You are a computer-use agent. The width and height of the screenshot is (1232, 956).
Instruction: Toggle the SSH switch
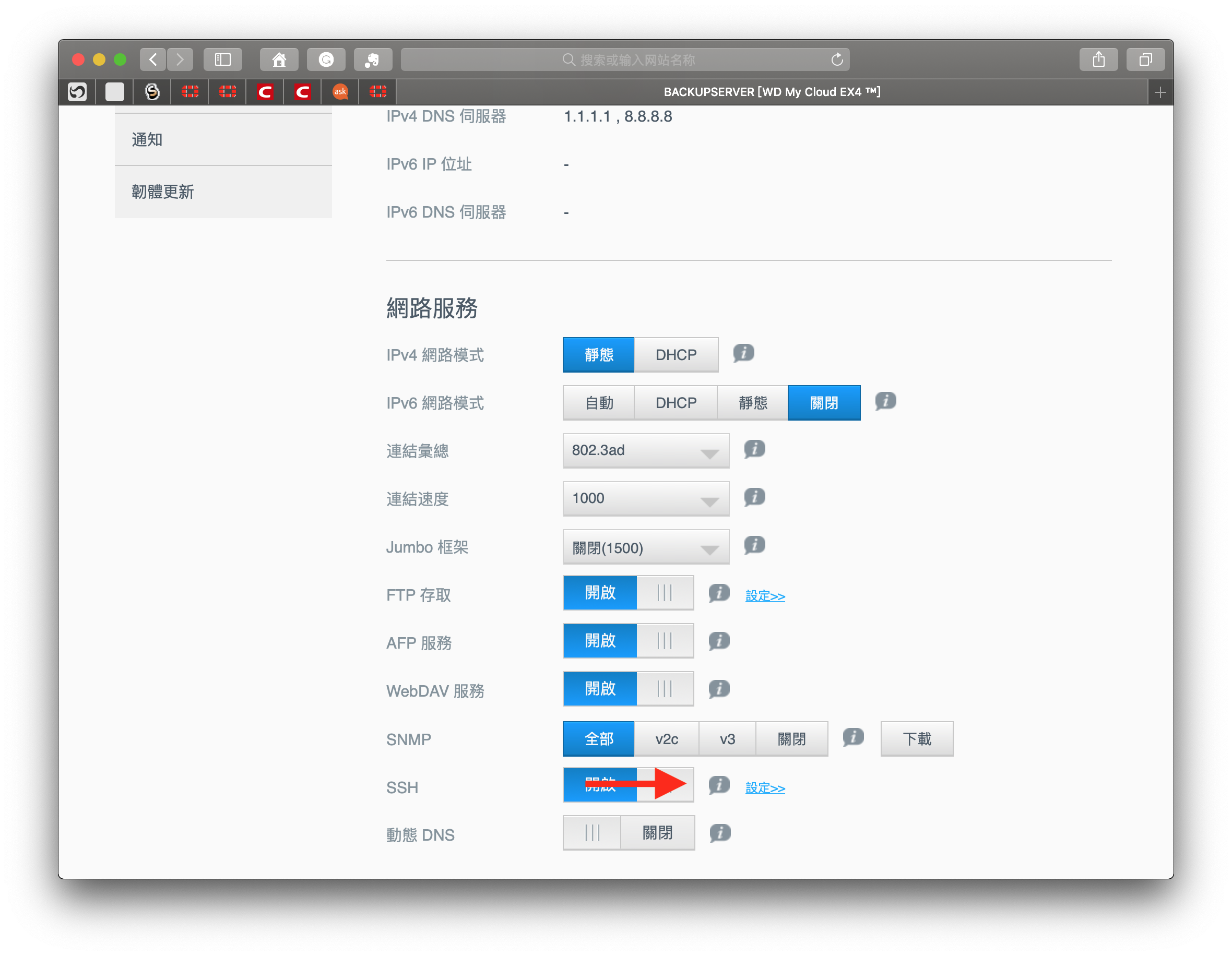pyautogui.click(x=629, y=784)
